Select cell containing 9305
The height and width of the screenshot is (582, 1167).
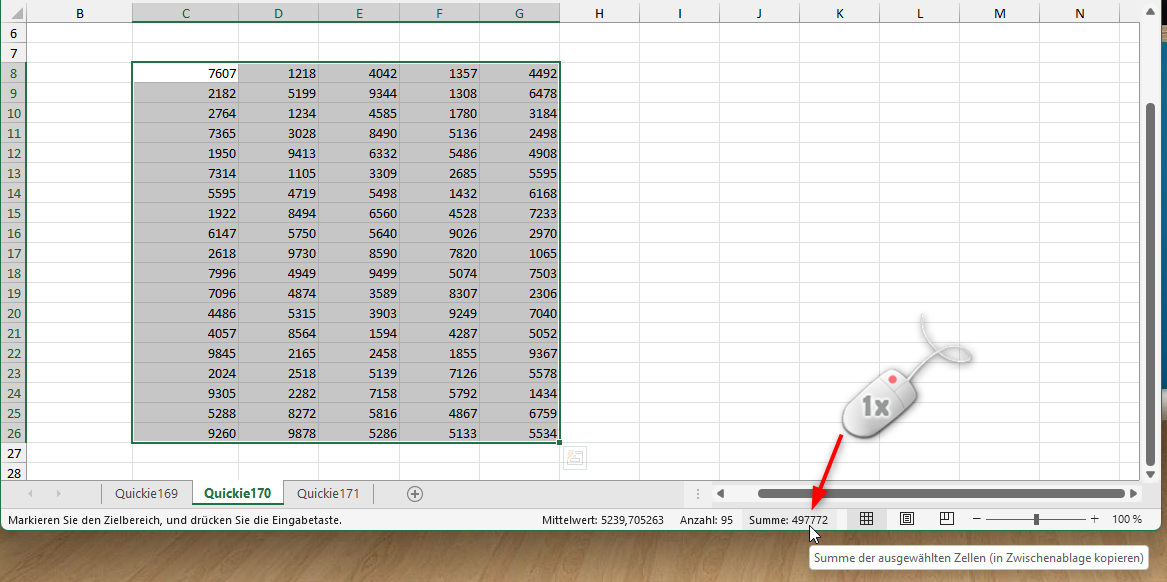pyautogui.click(x=185, y=393)
